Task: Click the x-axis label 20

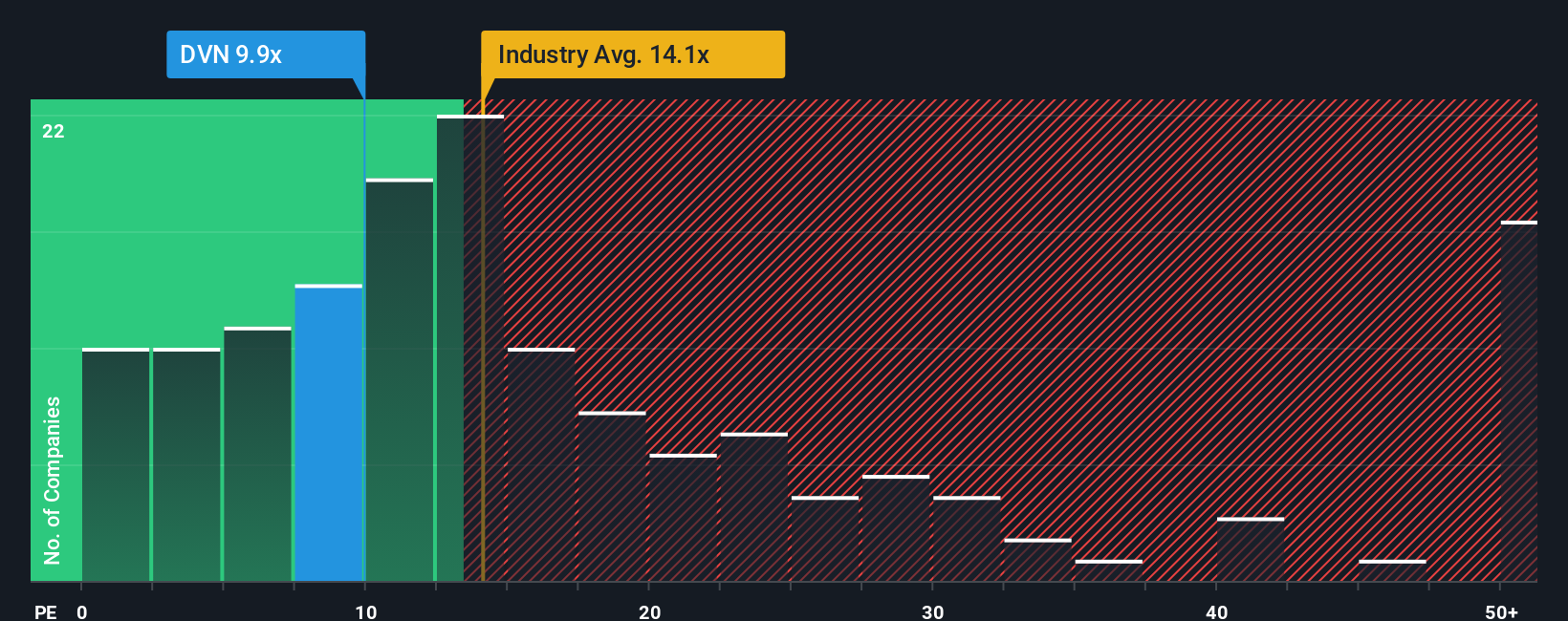Action: click(x=649, y=611)
